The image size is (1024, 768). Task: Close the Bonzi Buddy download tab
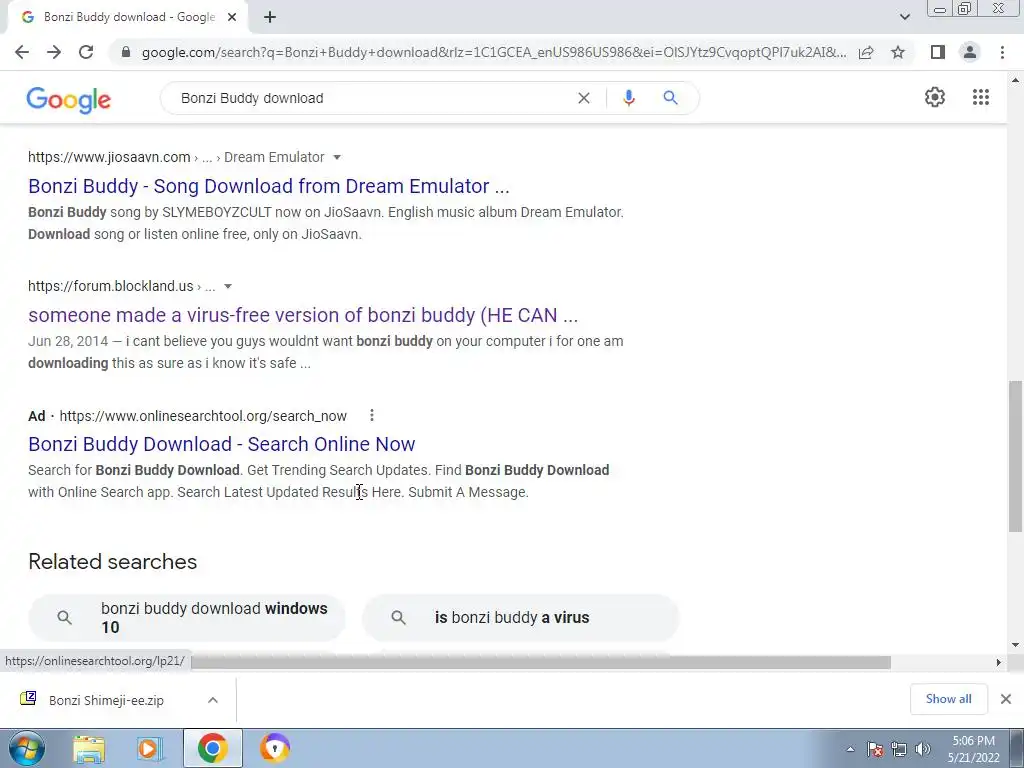[x=232, y=18]
